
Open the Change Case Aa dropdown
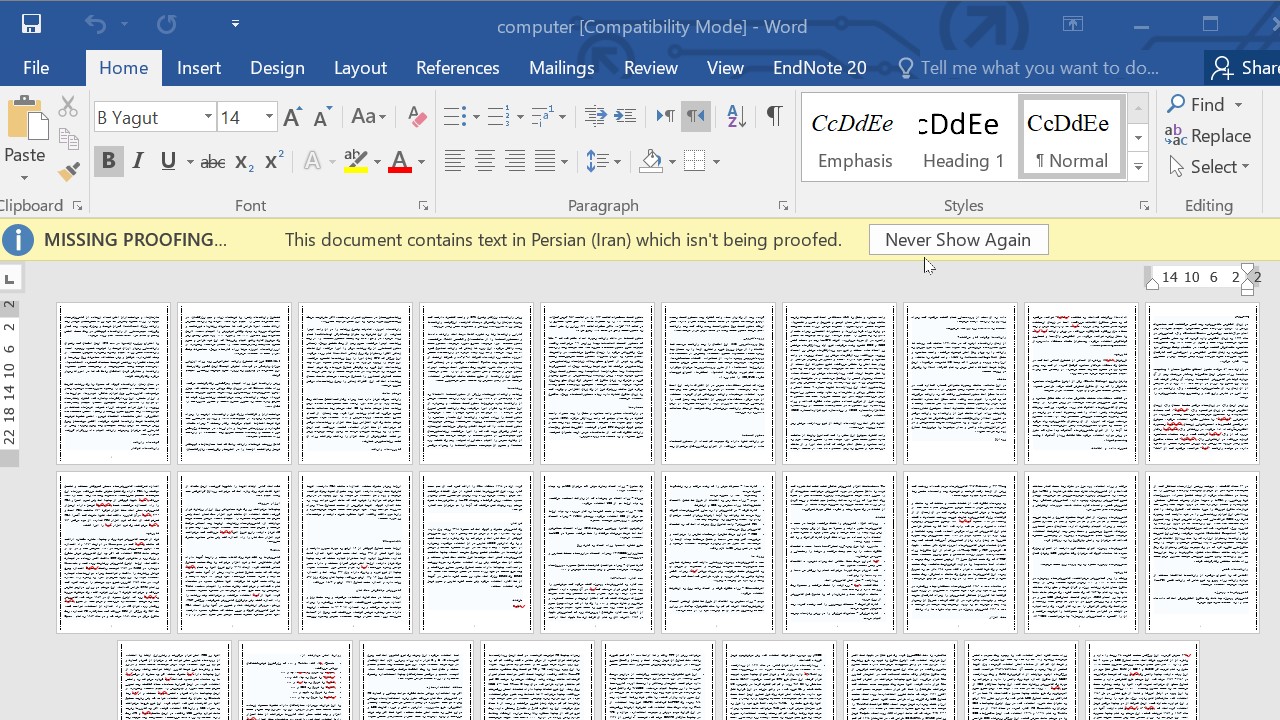click(369, 118)
